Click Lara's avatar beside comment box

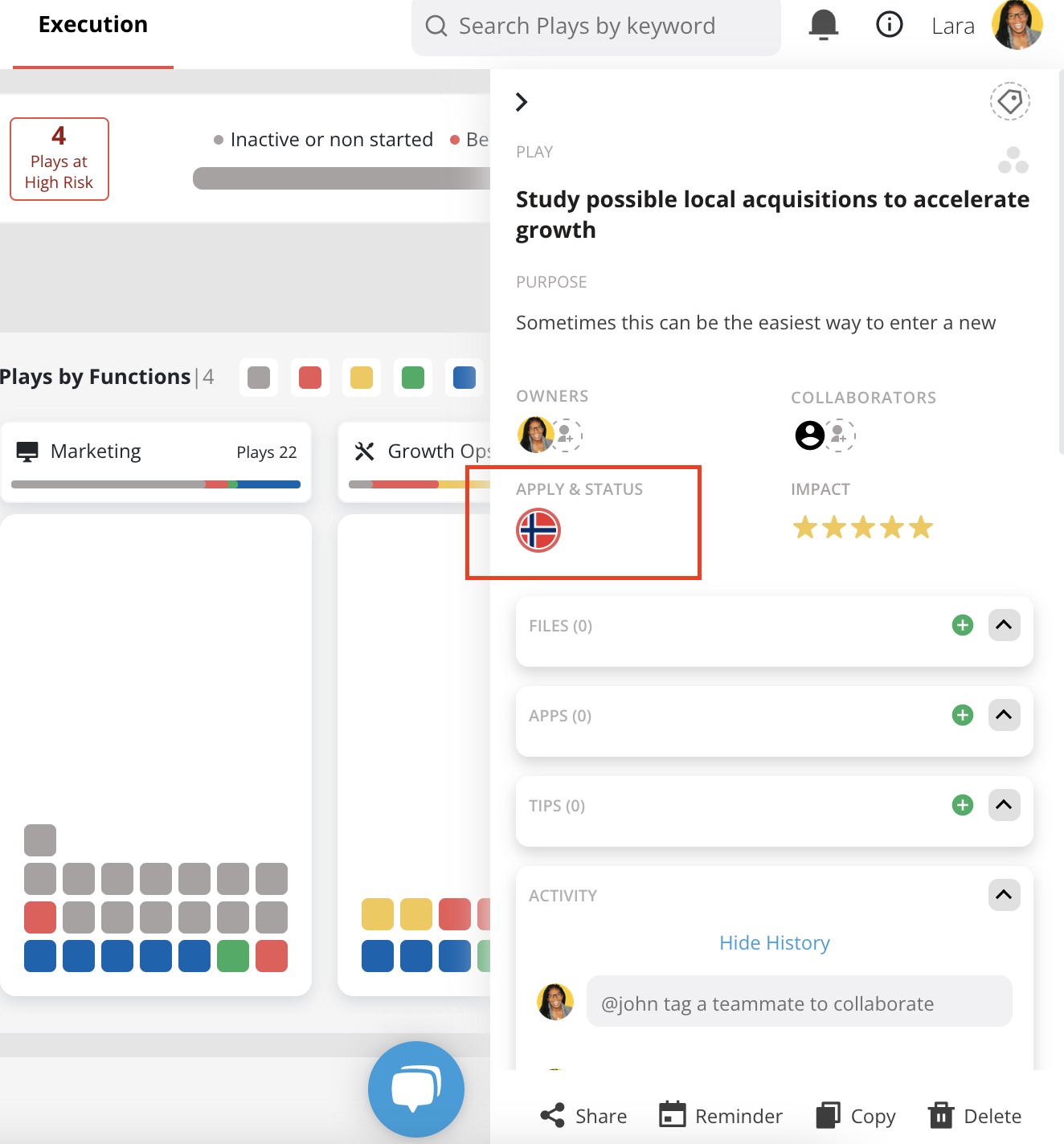click(555, 1001)
